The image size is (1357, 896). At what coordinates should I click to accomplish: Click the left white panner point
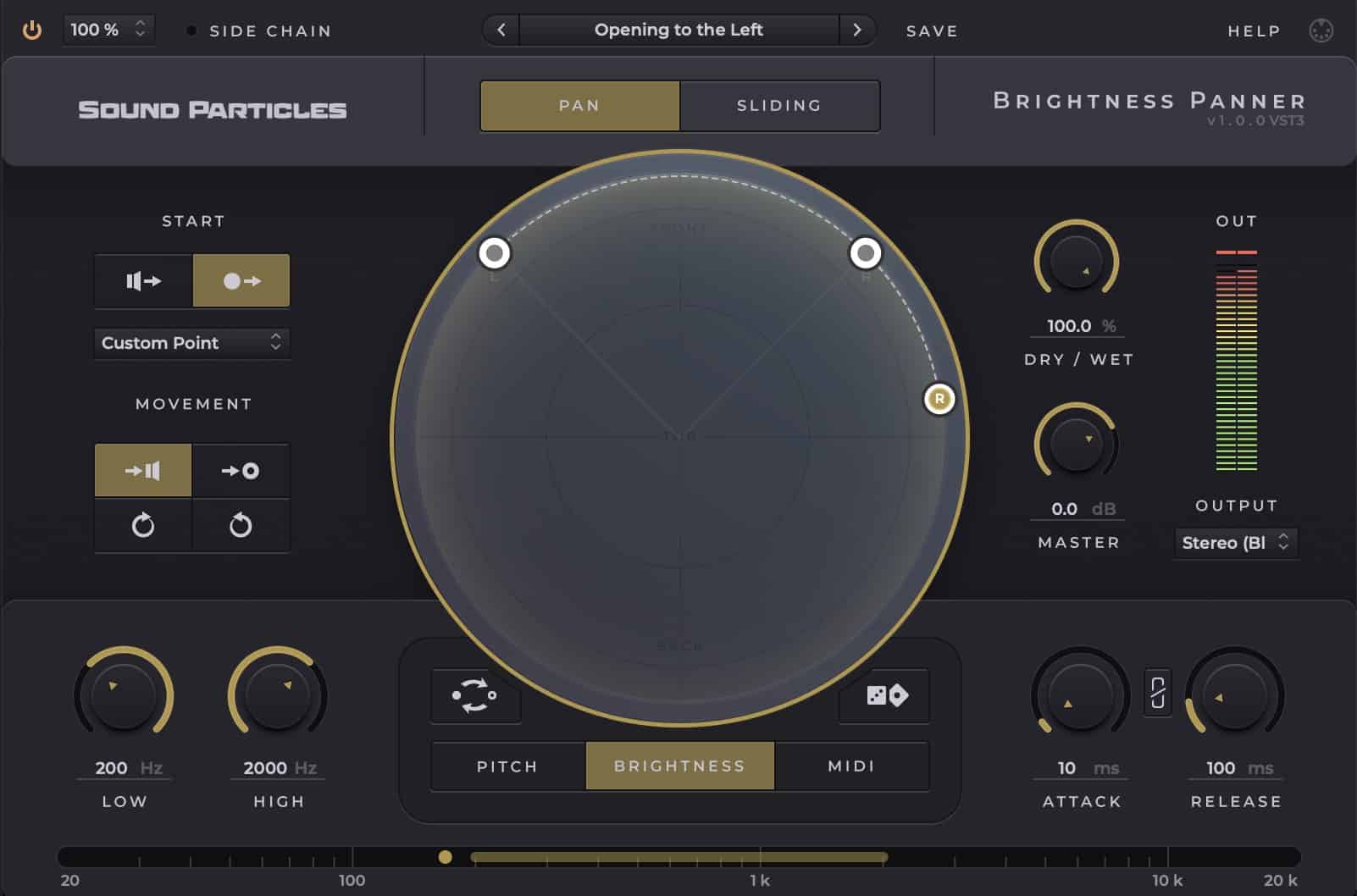[x=495, y=252]
